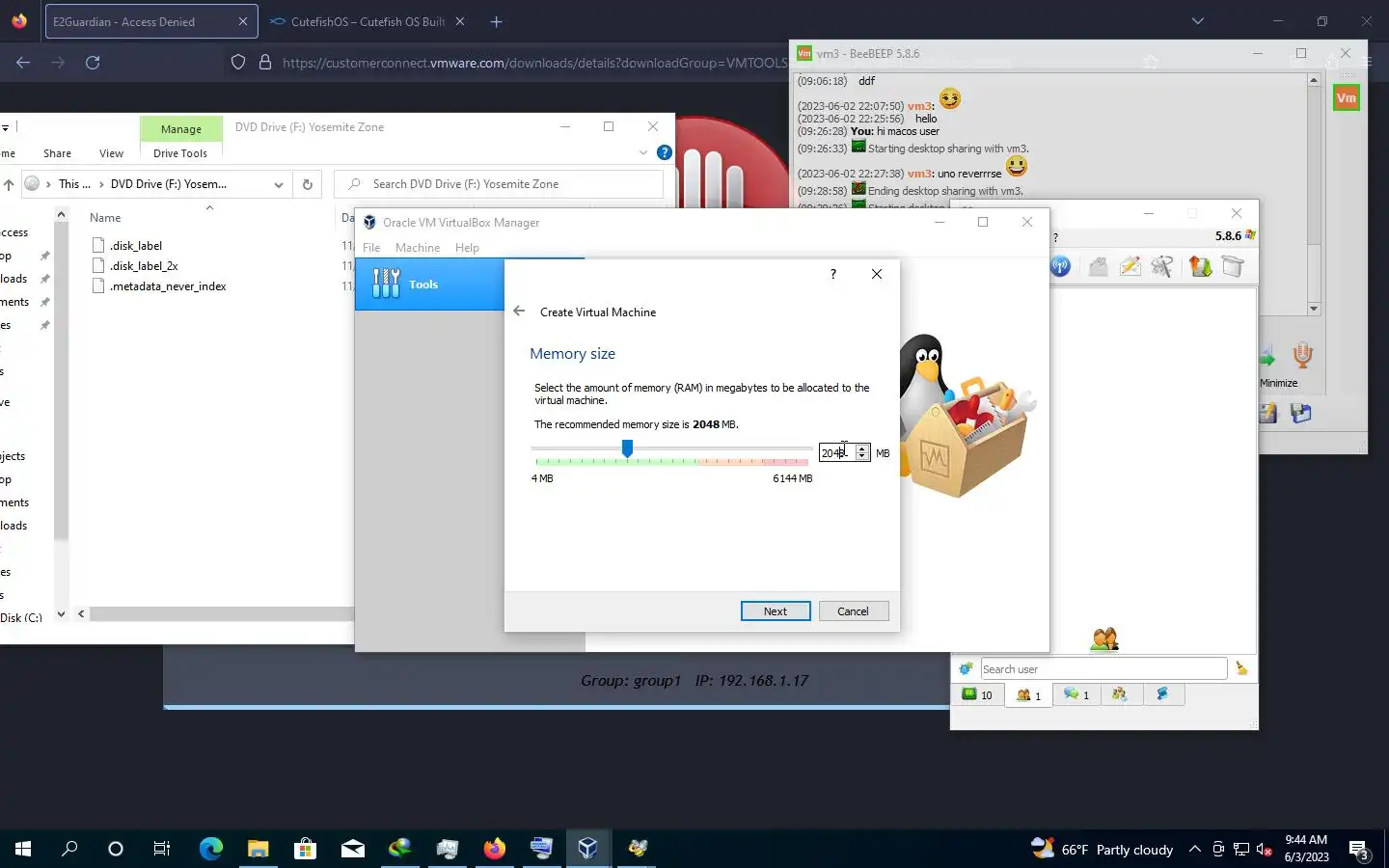This screenshot has height=868, width=1389.
Task: Click the memory size MB input field
Action: click(836, 452)
